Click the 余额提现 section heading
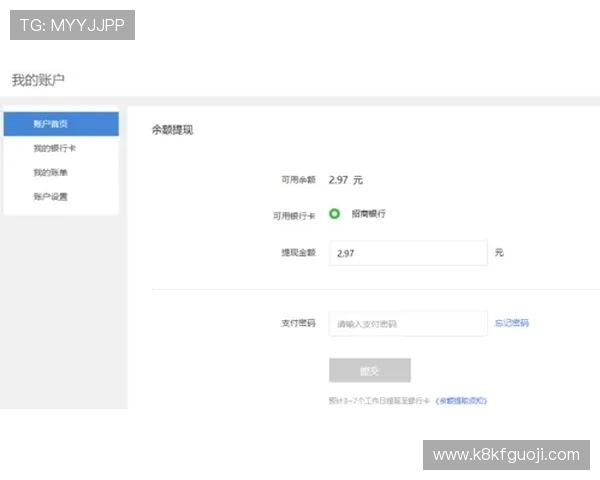This screenshot has width=600, height=480. (173, 130)
